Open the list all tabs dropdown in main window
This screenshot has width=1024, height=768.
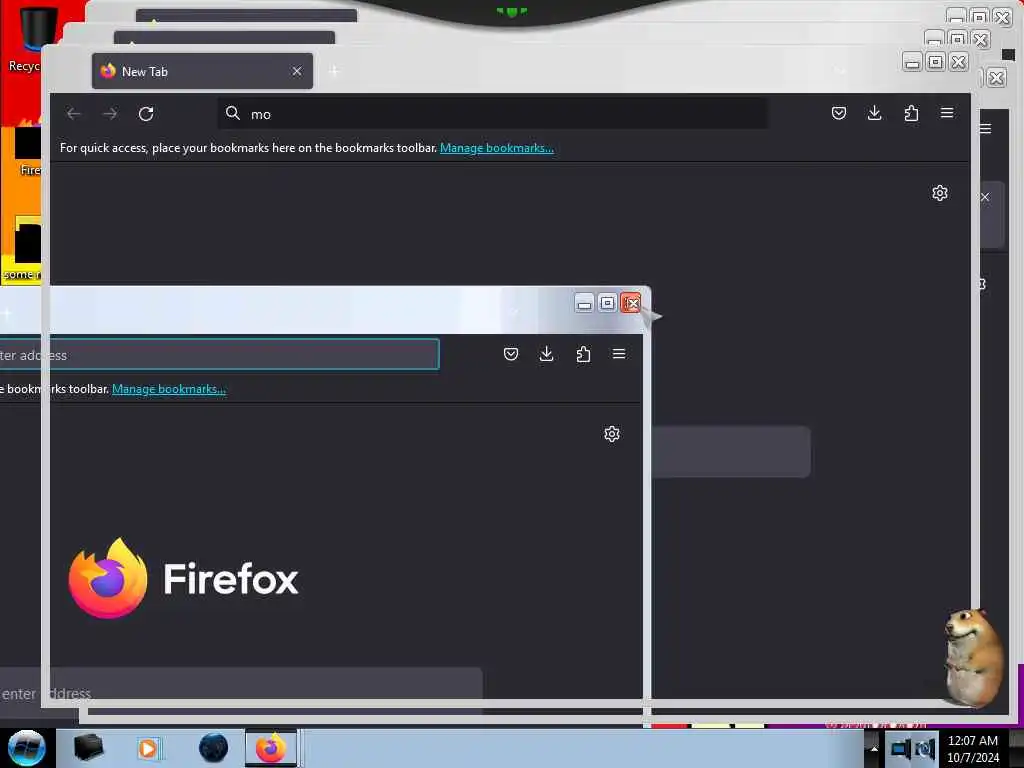[x=840, y=71]
